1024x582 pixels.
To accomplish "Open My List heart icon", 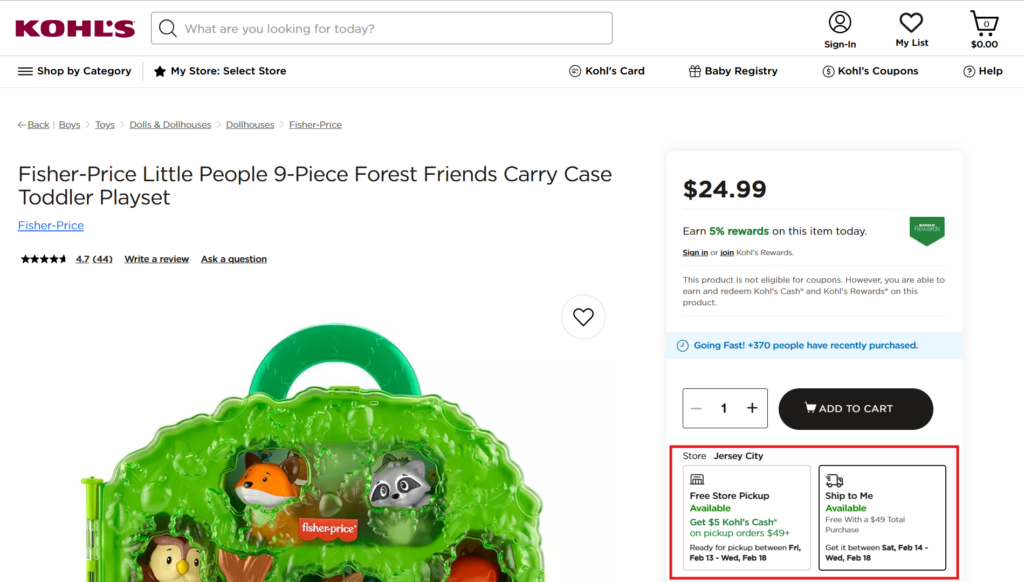I will tap(911, 23).
